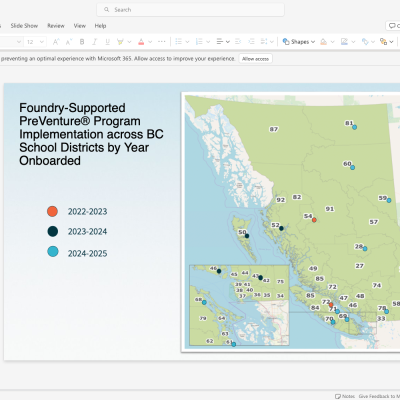Expand the shape outline dropdown arrow

click(353, 42)
